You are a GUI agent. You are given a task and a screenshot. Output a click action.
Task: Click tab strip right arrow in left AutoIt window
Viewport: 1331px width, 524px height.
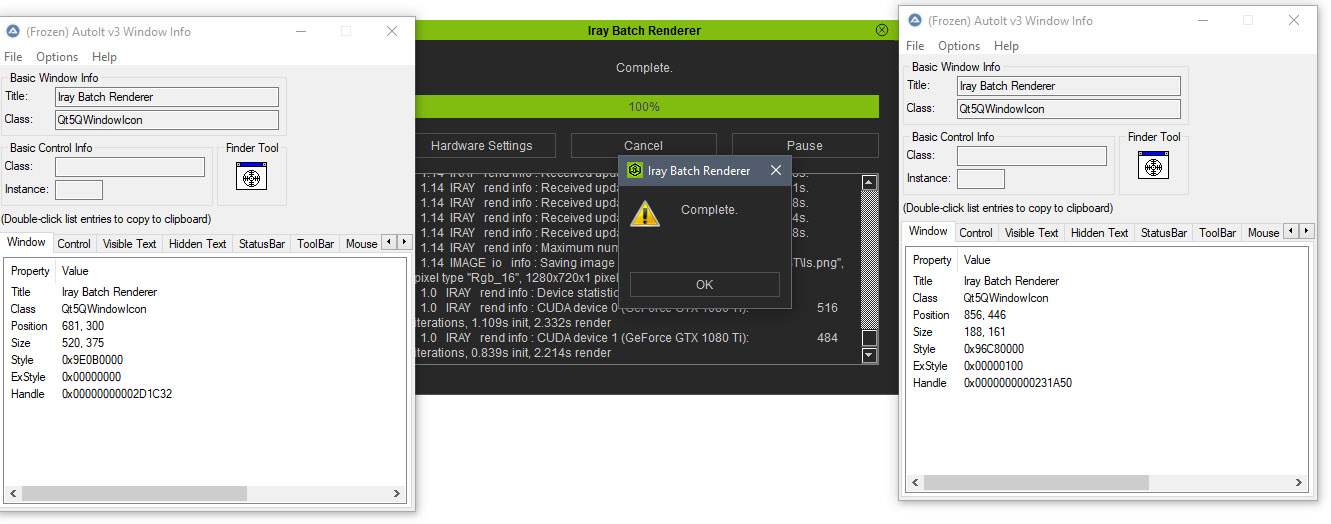[x=404, y=242]
